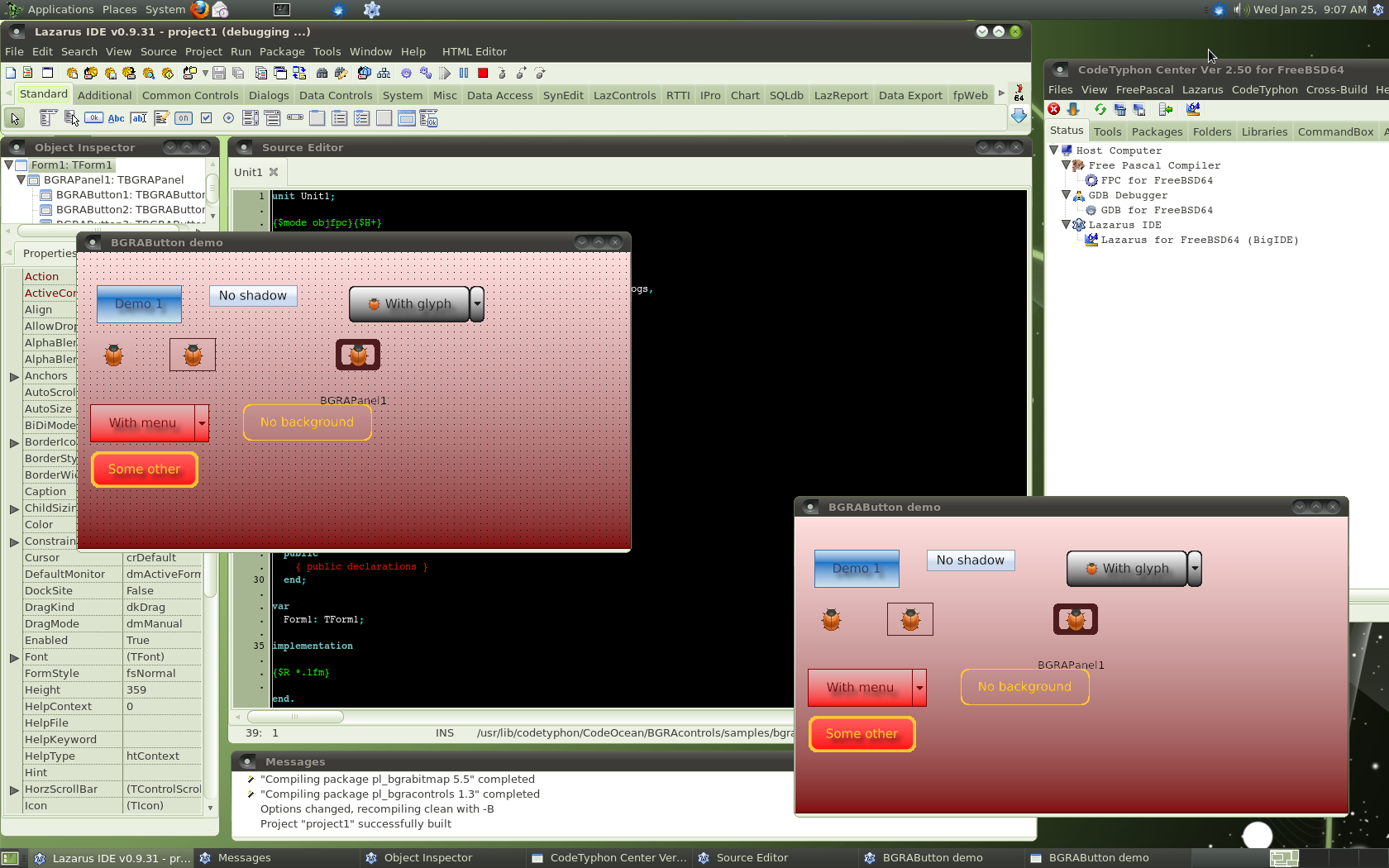Click the Height property value 359

162,690
